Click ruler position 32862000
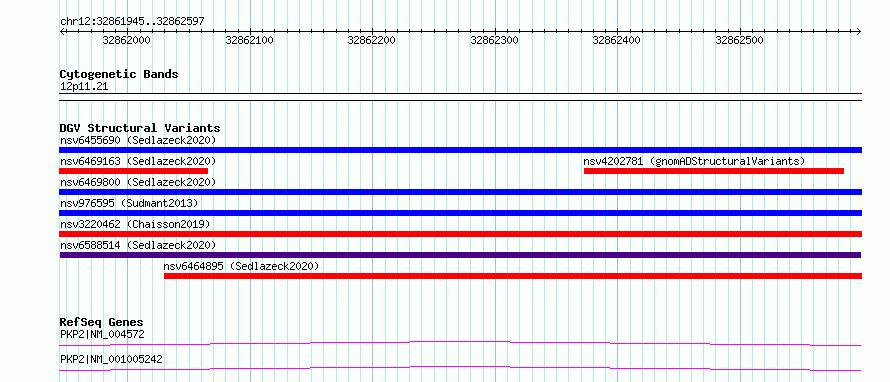The width and height of the screenshot is (890, 382). [x=127, y=40]
